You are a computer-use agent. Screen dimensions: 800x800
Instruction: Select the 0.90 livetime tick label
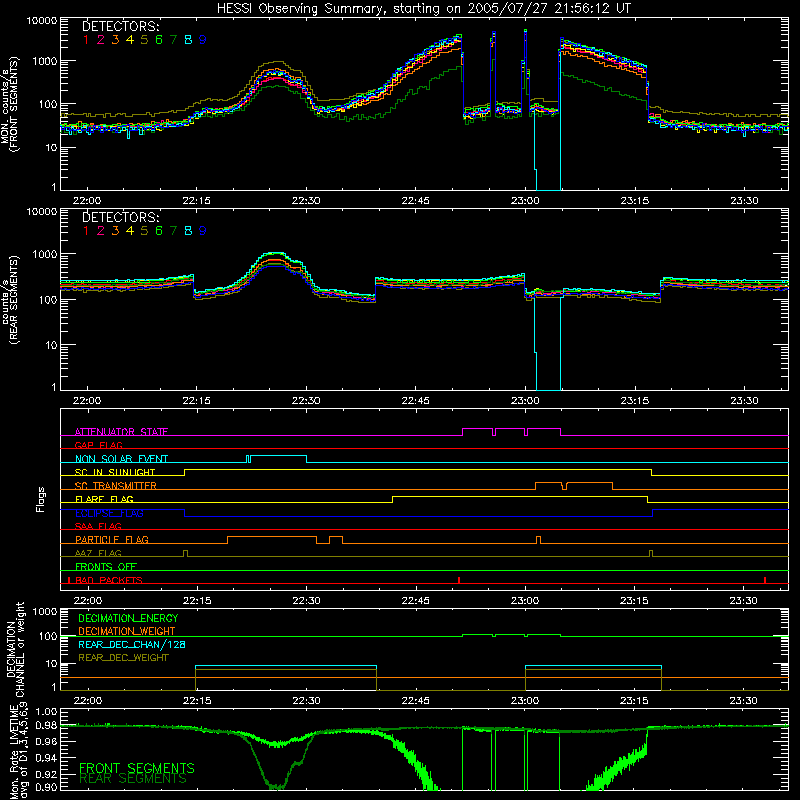click(47, 787)
